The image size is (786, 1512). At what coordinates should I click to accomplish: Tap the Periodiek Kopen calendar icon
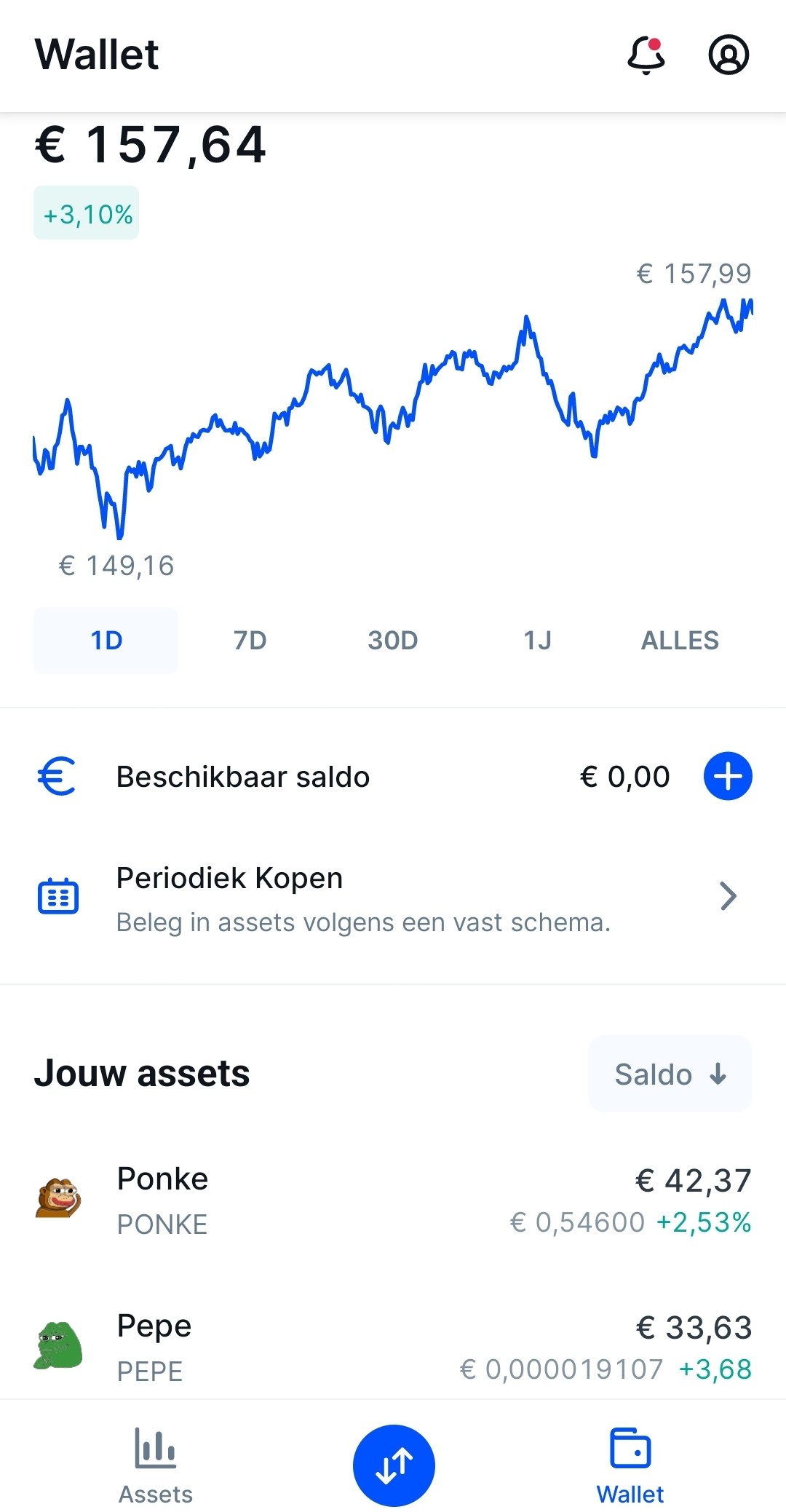(x=58, y=896)
